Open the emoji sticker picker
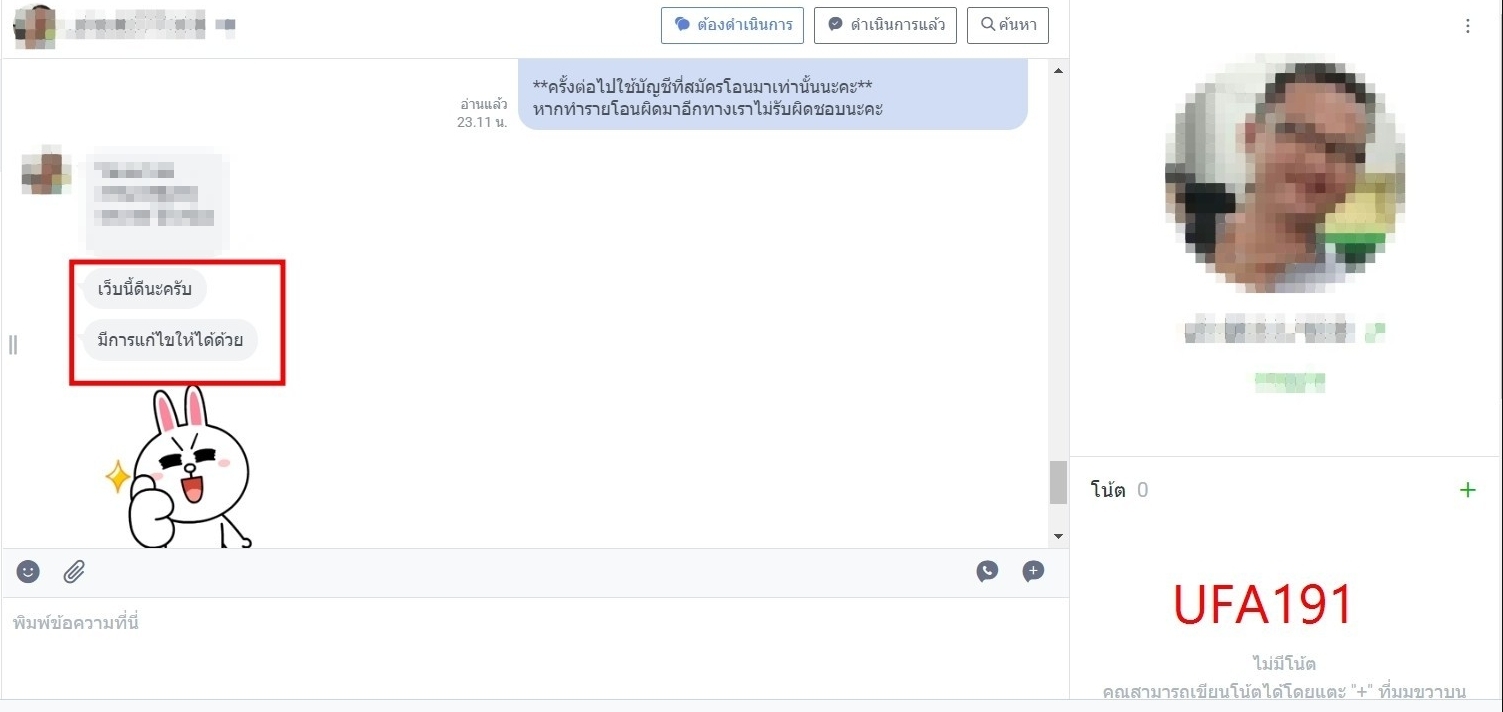The width and height of the screenshot is (1503, 712). [29, 572]
